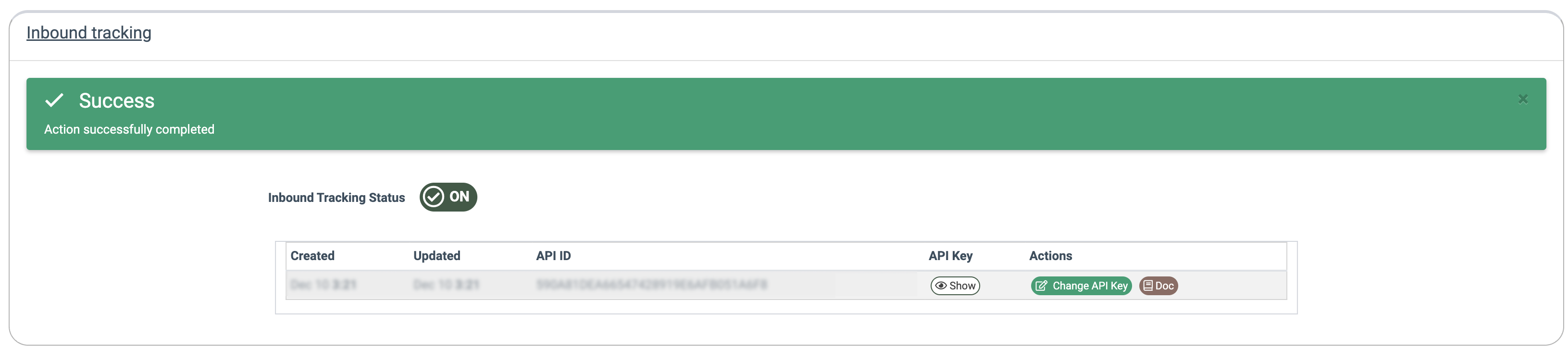Screen dimensions: 1568x350
Task: Click the pencil edit icon beside Change API Key
Action: click(x=1042, y=286)
